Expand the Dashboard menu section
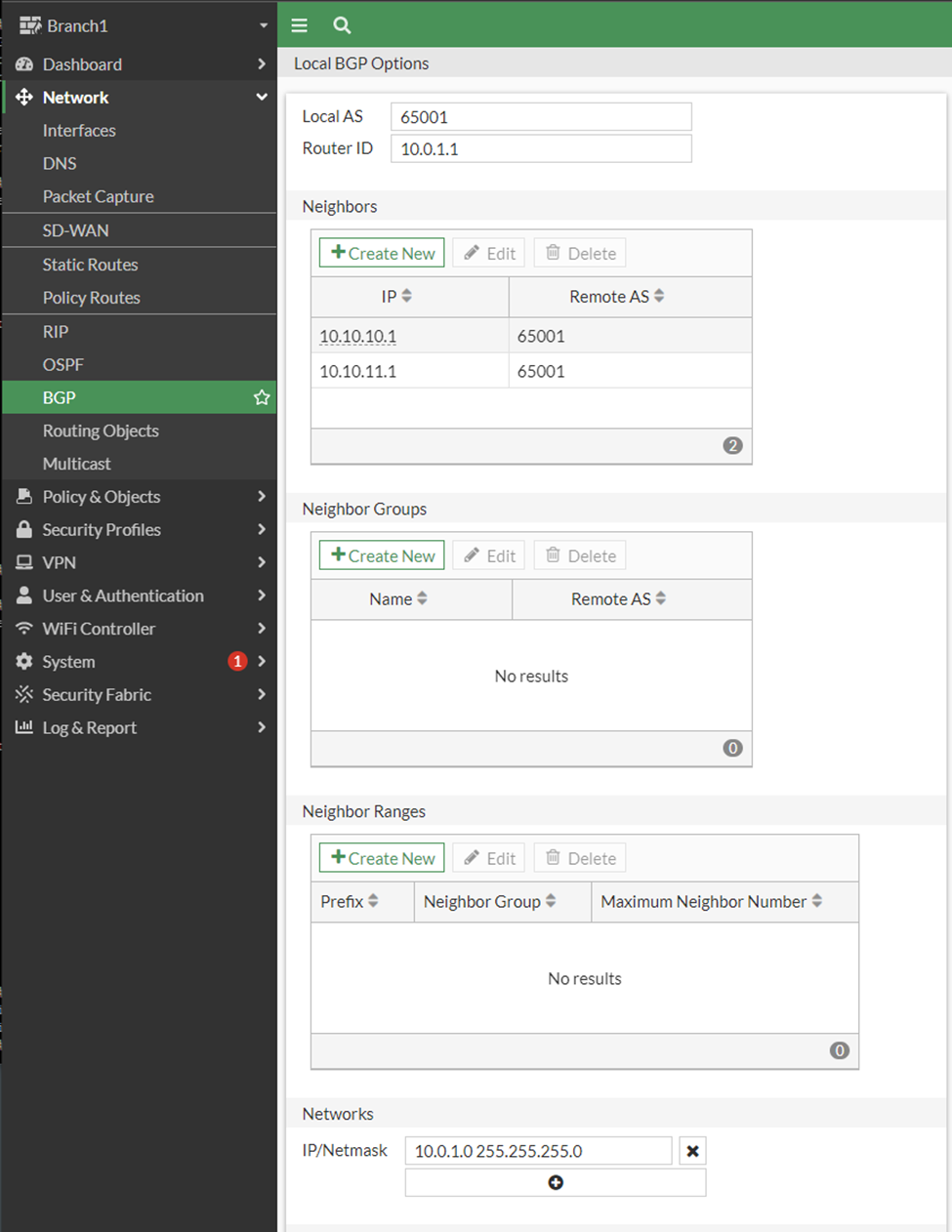 coord(140,64)
